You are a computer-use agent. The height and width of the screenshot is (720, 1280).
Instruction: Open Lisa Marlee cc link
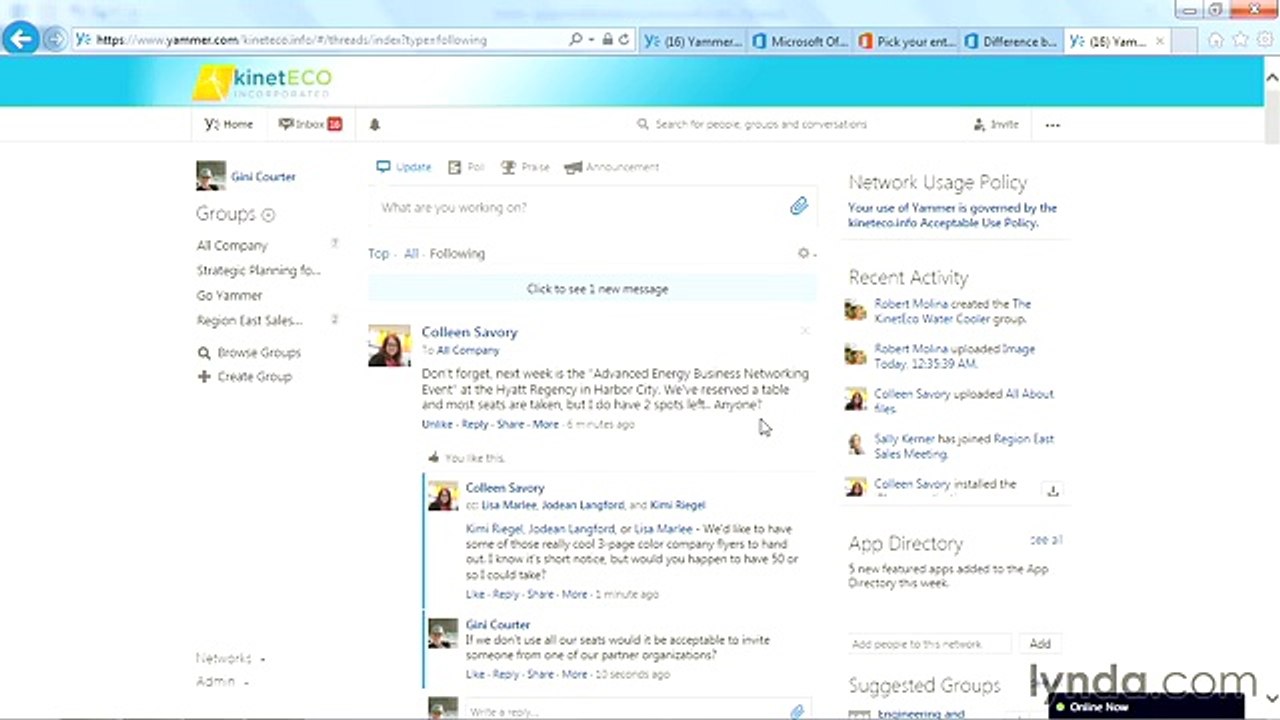(509, 506)
